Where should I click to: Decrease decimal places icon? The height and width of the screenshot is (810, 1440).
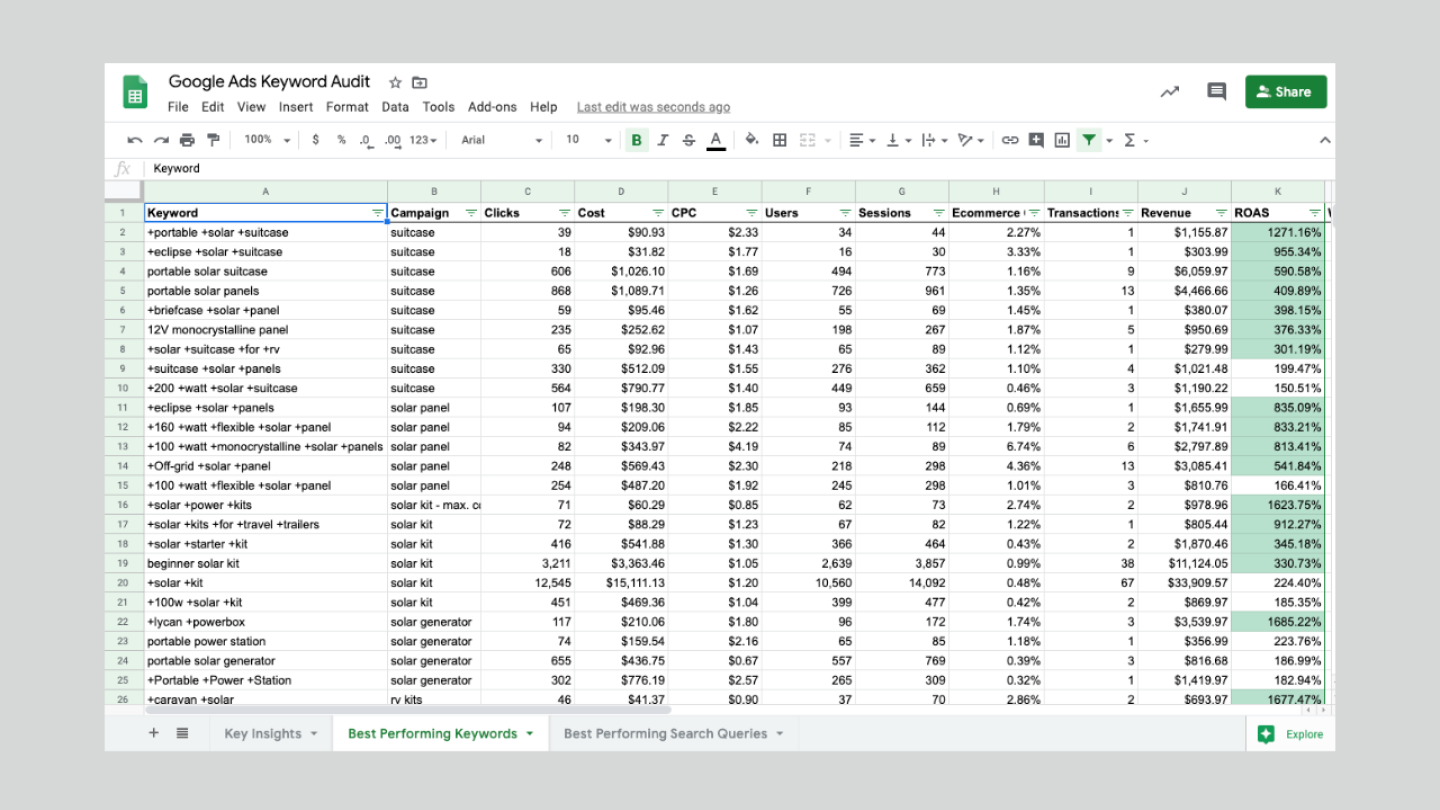coord(366,140)
